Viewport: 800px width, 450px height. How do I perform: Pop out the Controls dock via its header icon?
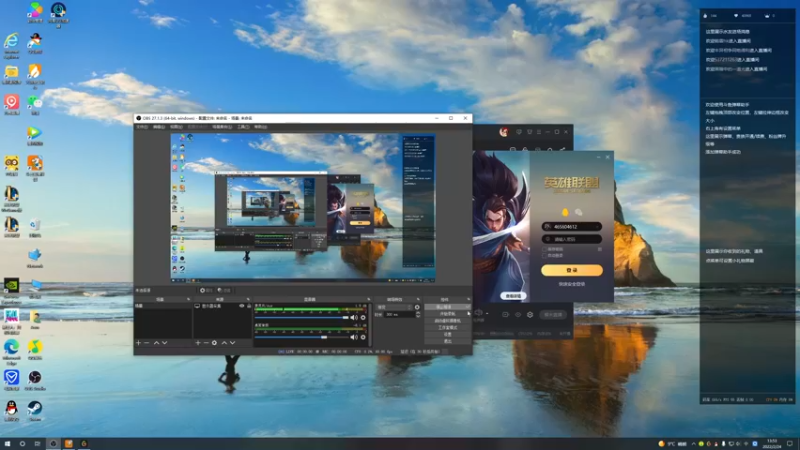click(467, 299)
